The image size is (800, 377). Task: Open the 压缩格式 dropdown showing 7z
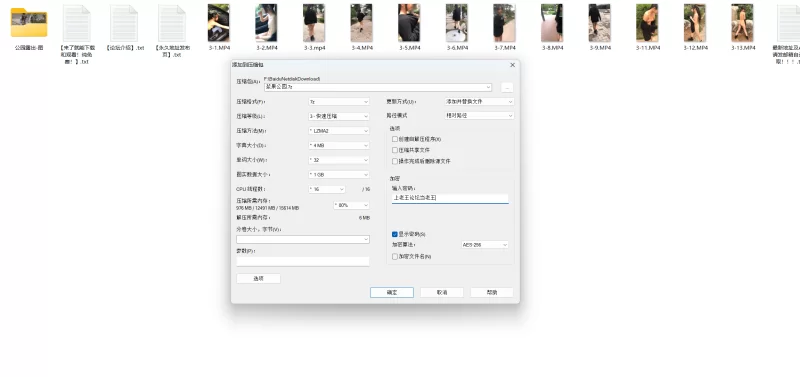tap(339, 102)
